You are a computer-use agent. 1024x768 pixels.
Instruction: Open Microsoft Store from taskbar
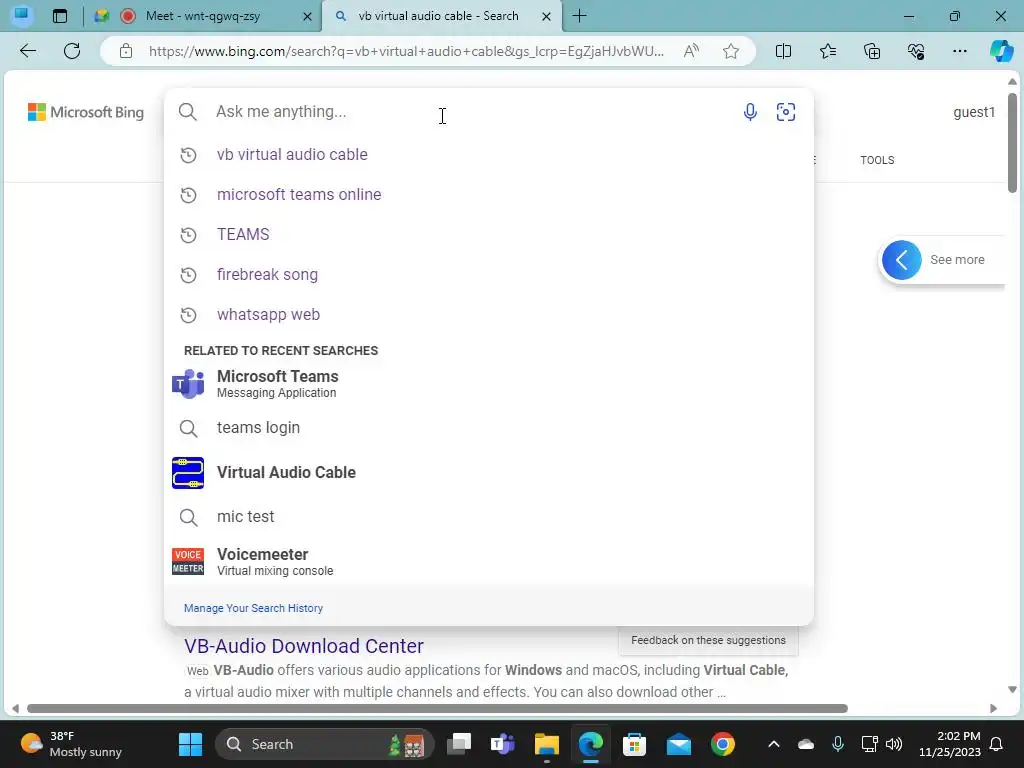click(634, 744)
